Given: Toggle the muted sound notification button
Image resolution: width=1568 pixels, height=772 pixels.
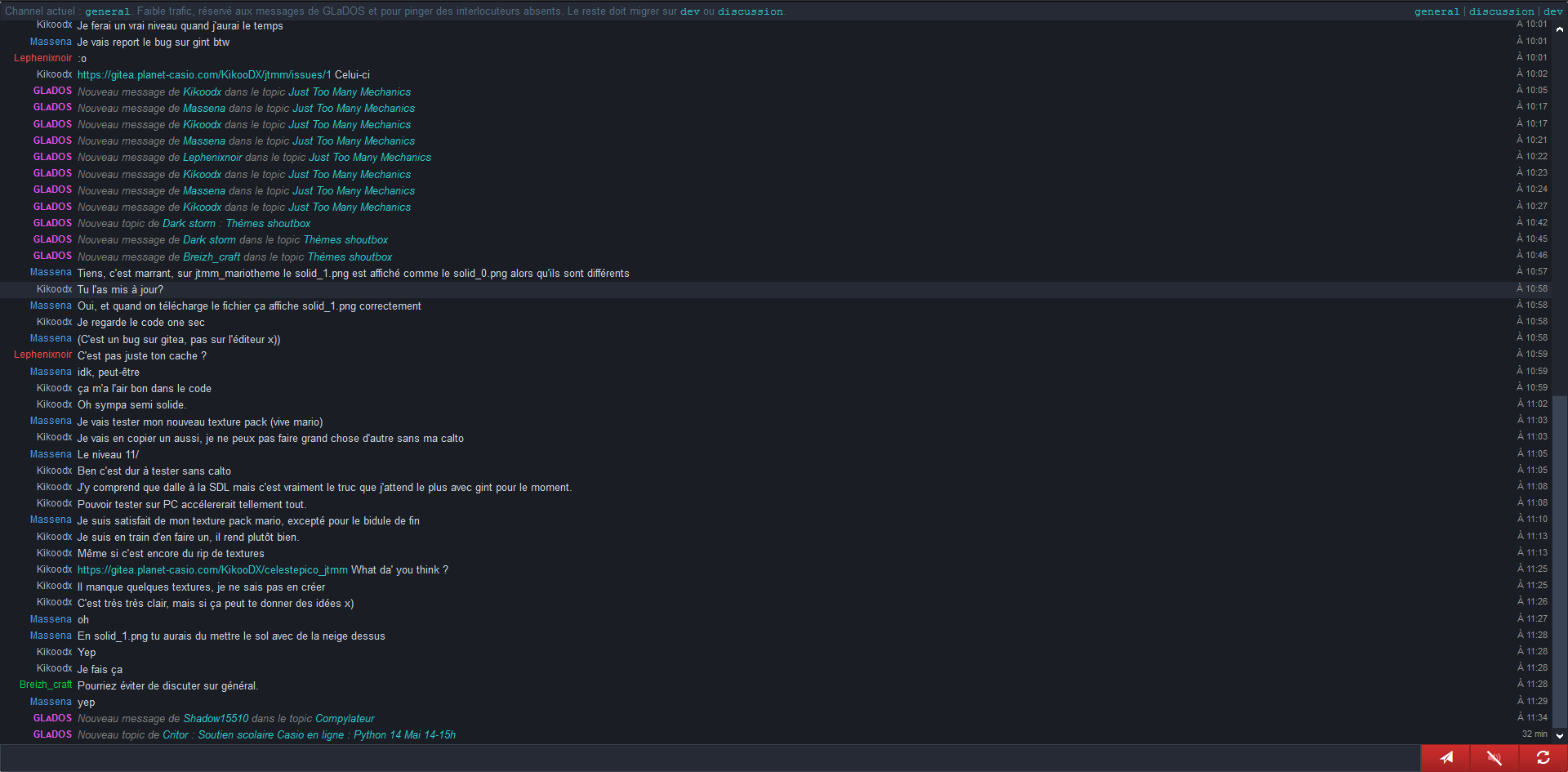Looking at the screenshot, I should click(1494, 758).
